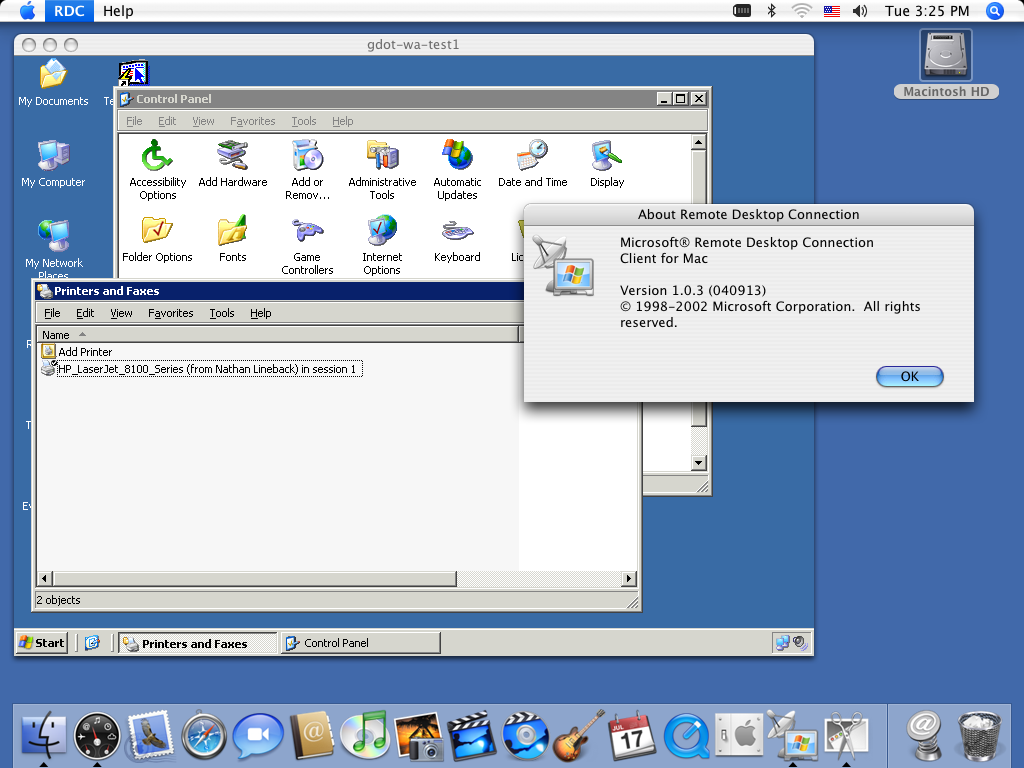Open the RDC menu in the menu bar
1024x768 pixels.
[x=67, y=11]
